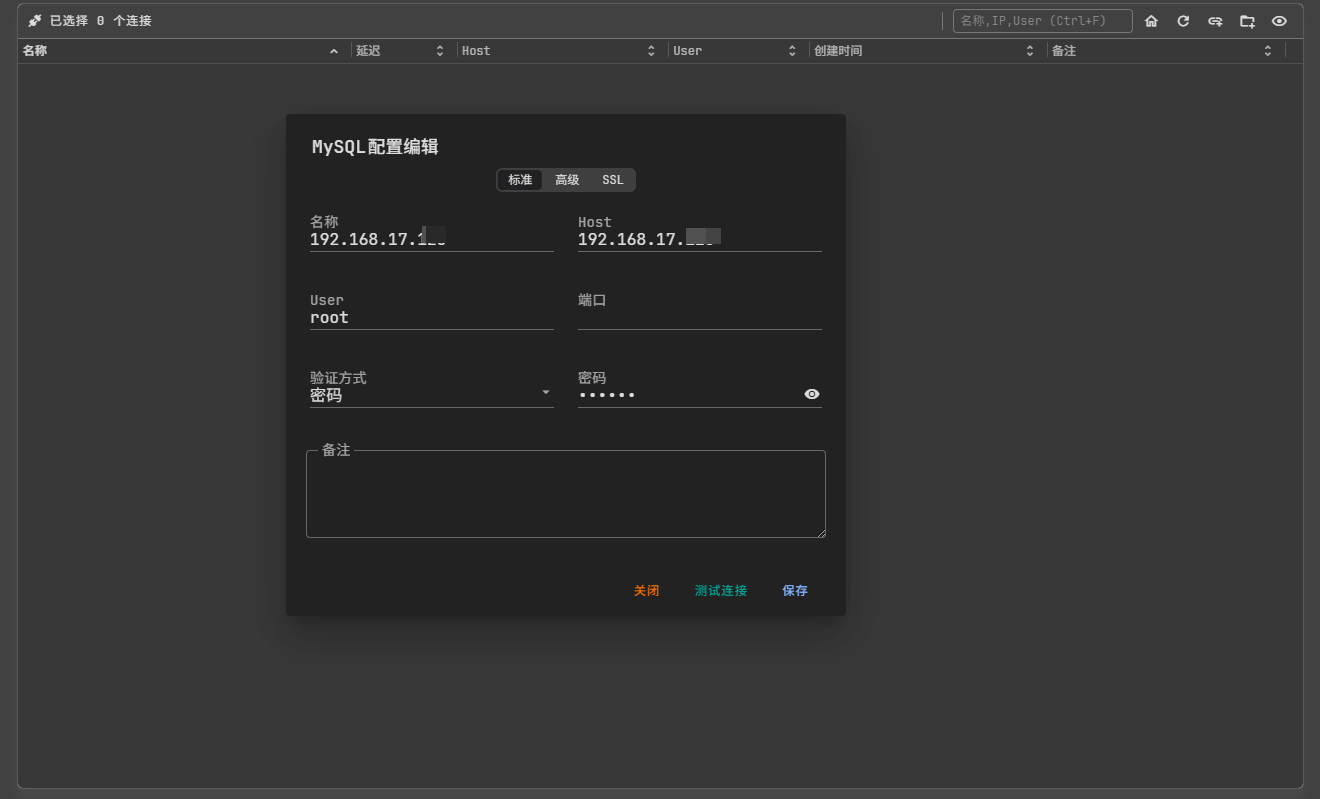The width and height of the screenshot is (1320, 799).
Task: Click the 关闭 button
Action: (x=646, y=591)
